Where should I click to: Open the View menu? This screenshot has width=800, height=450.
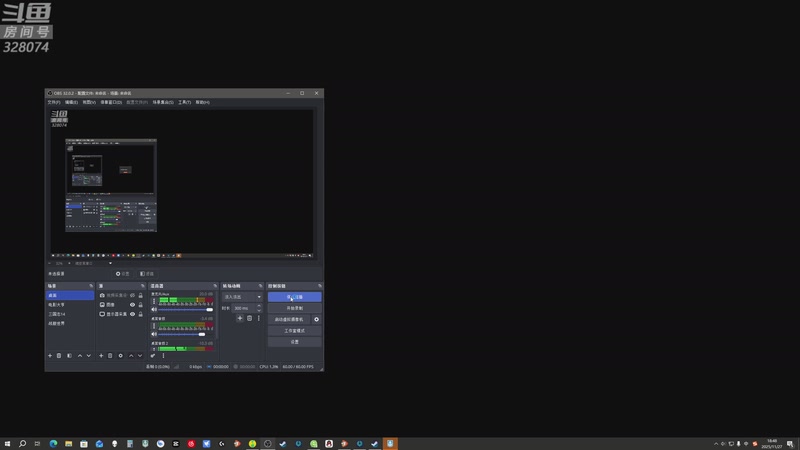(x=89, y=102)
